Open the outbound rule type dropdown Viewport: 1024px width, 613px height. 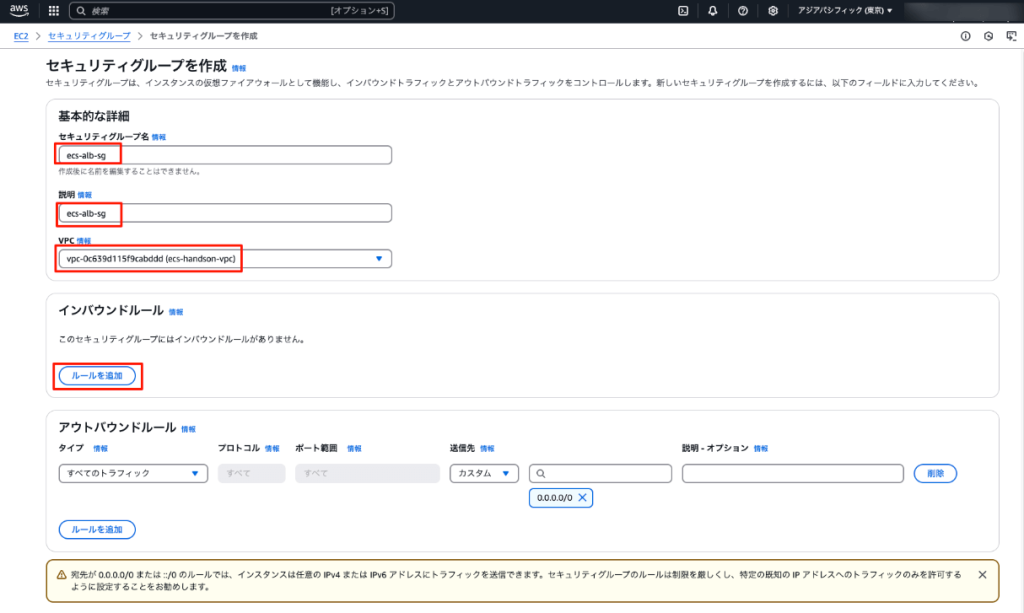click(133, 474)
